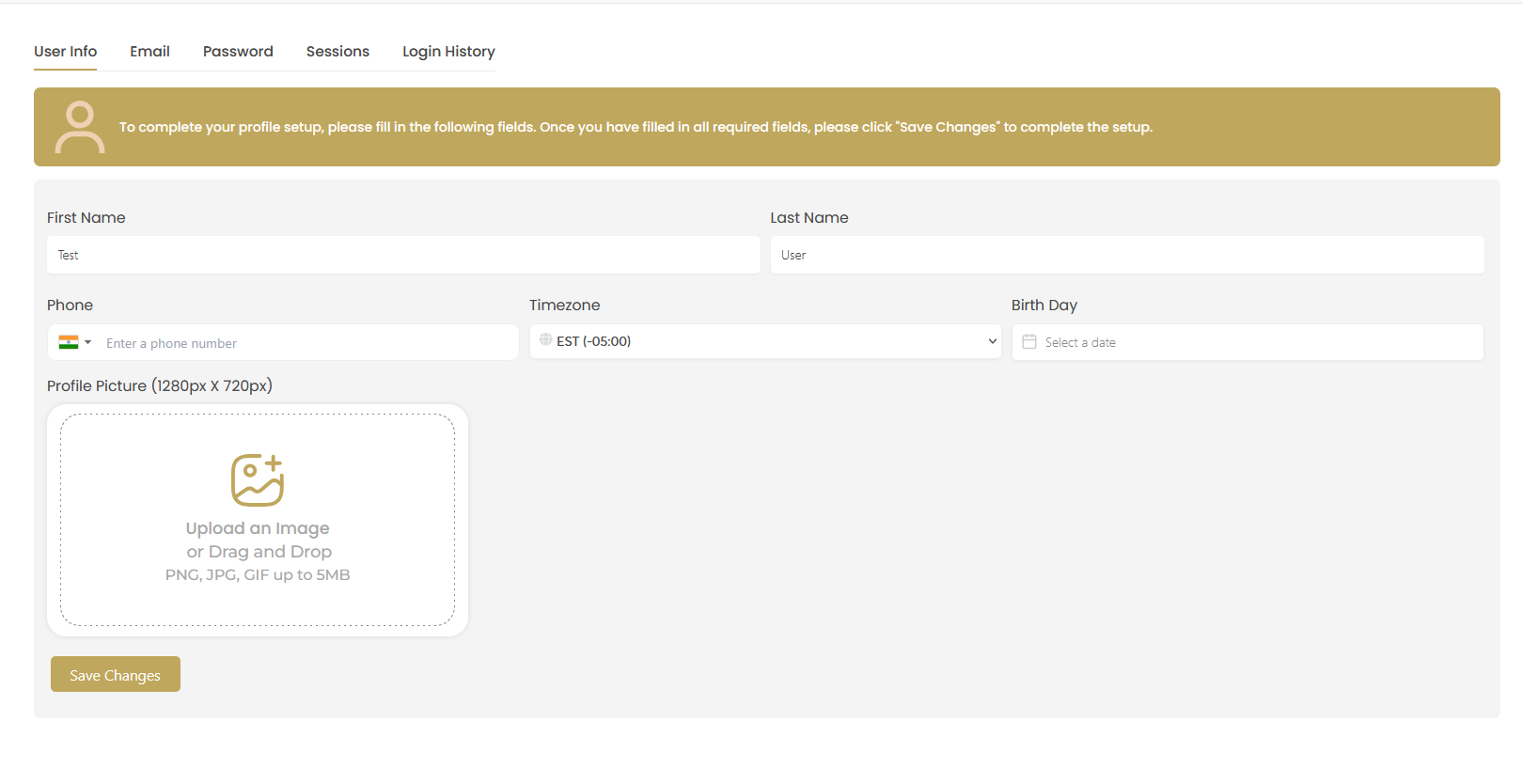The height and width of the screenshot is (784, 1522).
Task: Open the User Info tab
Action: coord(65,52)
